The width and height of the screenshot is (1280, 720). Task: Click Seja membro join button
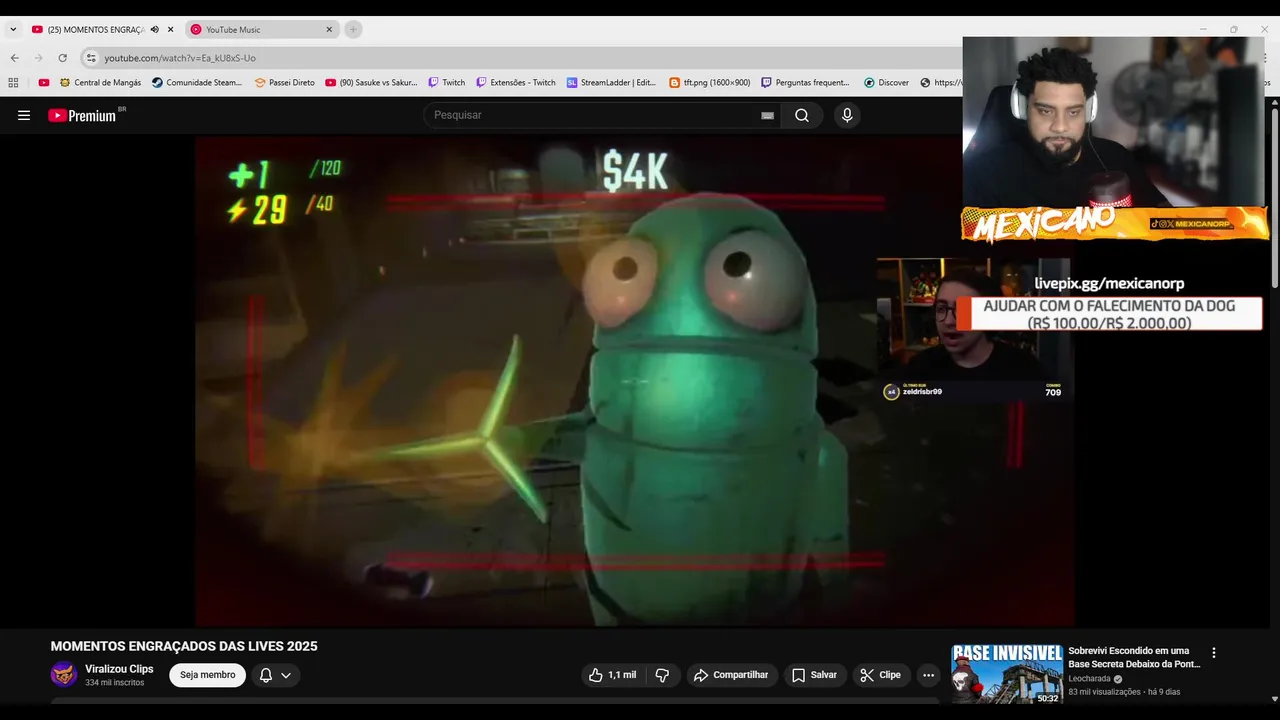[x=207, y=675]
